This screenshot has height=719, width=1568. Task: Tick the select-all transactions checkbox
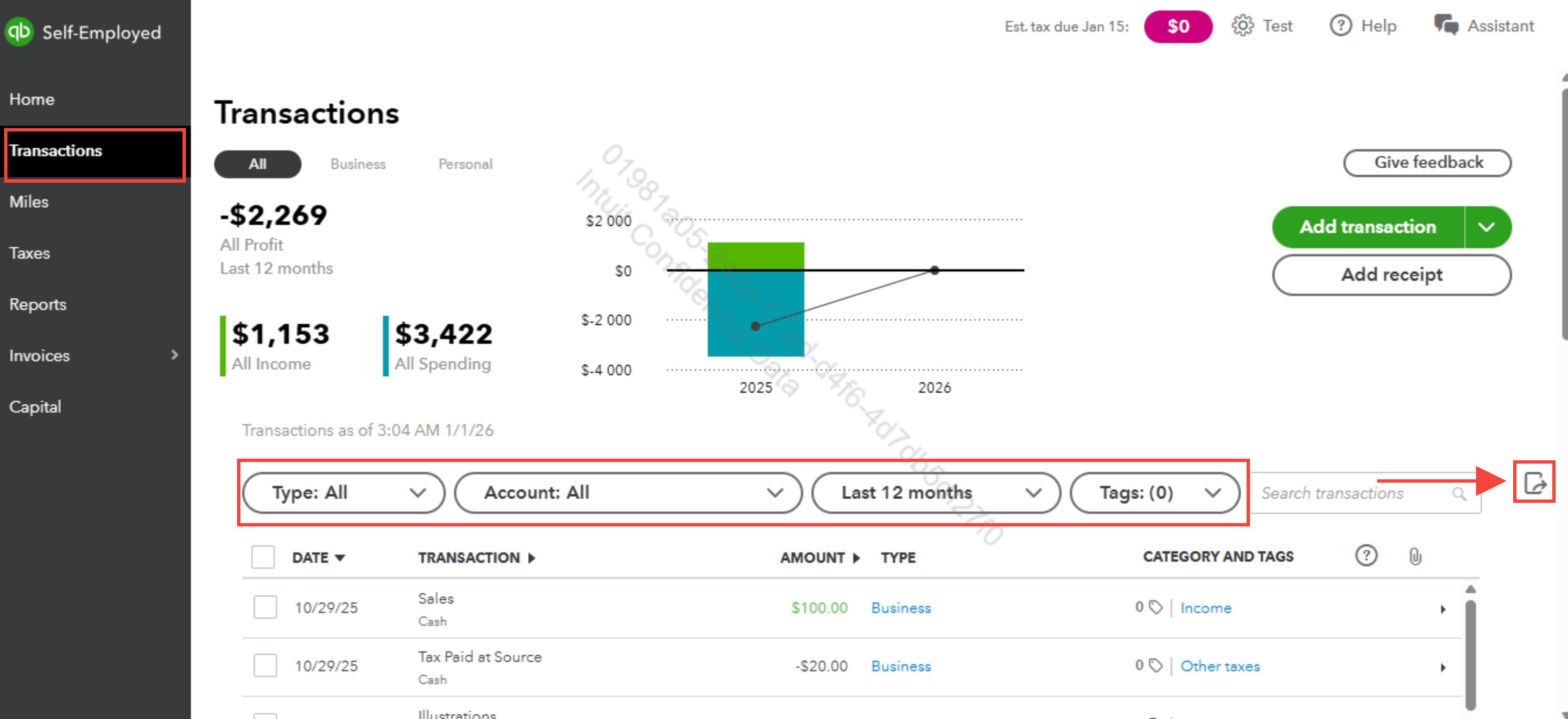(263, 557)
